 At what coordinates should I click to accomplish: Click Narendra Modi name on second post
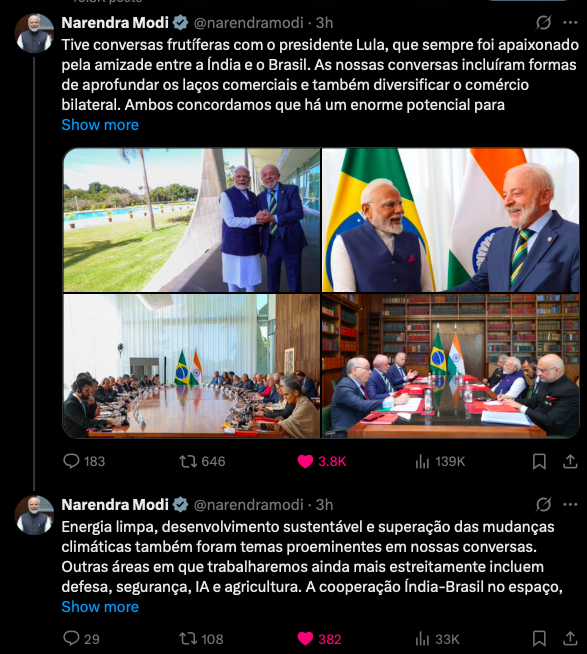coord(115,504)
